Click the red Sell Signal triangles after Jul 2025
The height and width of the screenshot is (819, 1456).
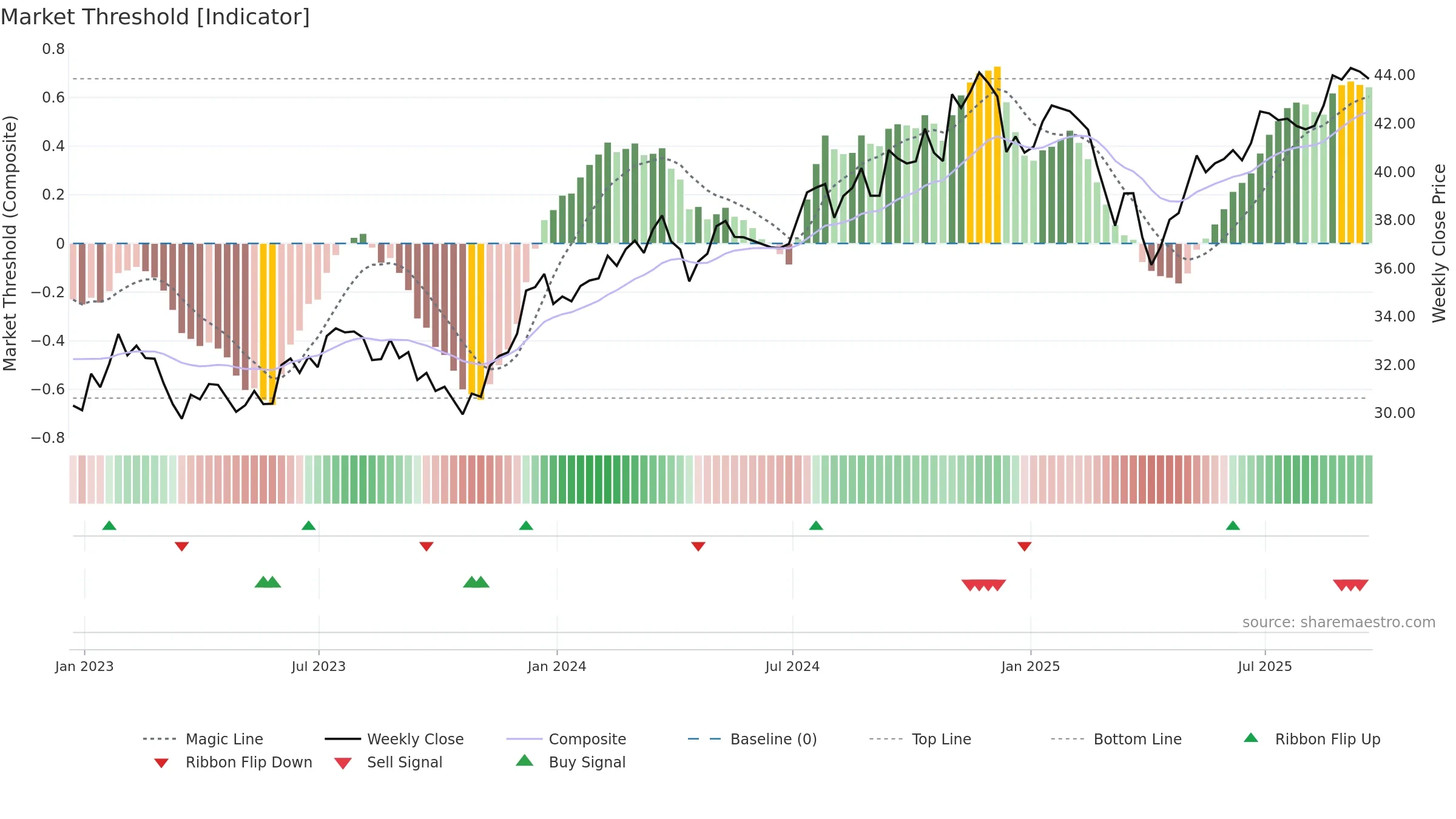click(x=1350, y=585)
